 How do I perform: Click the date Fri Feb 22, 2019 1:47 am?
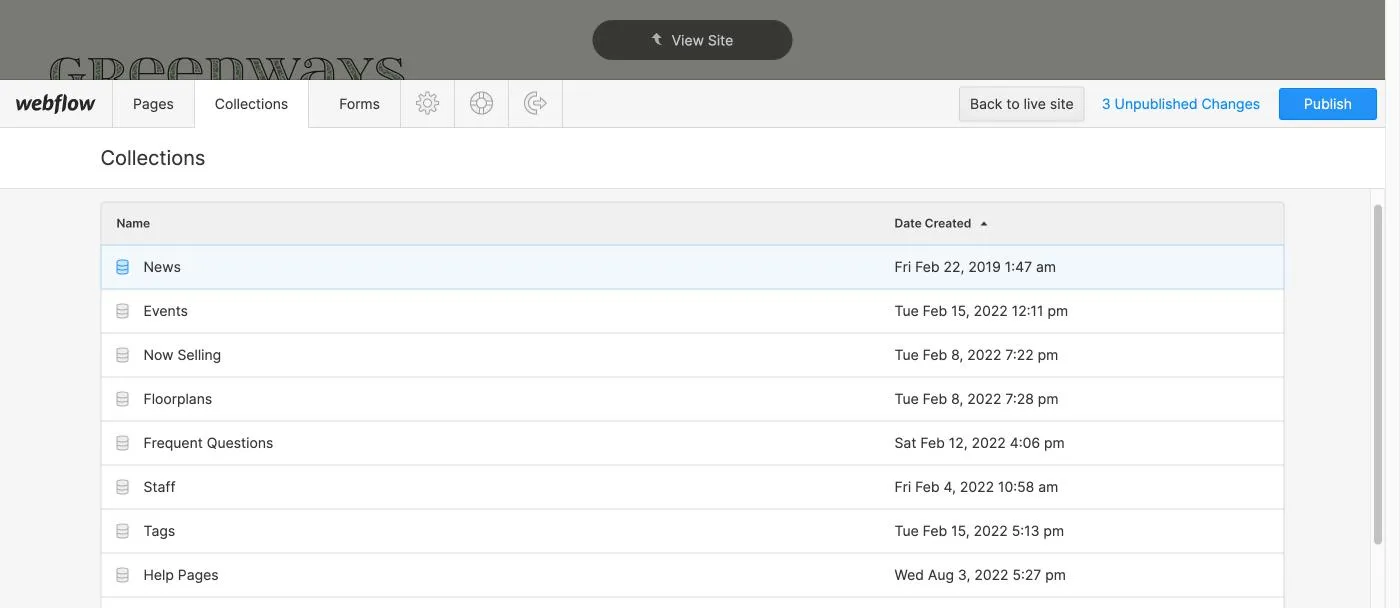(975, 267)
